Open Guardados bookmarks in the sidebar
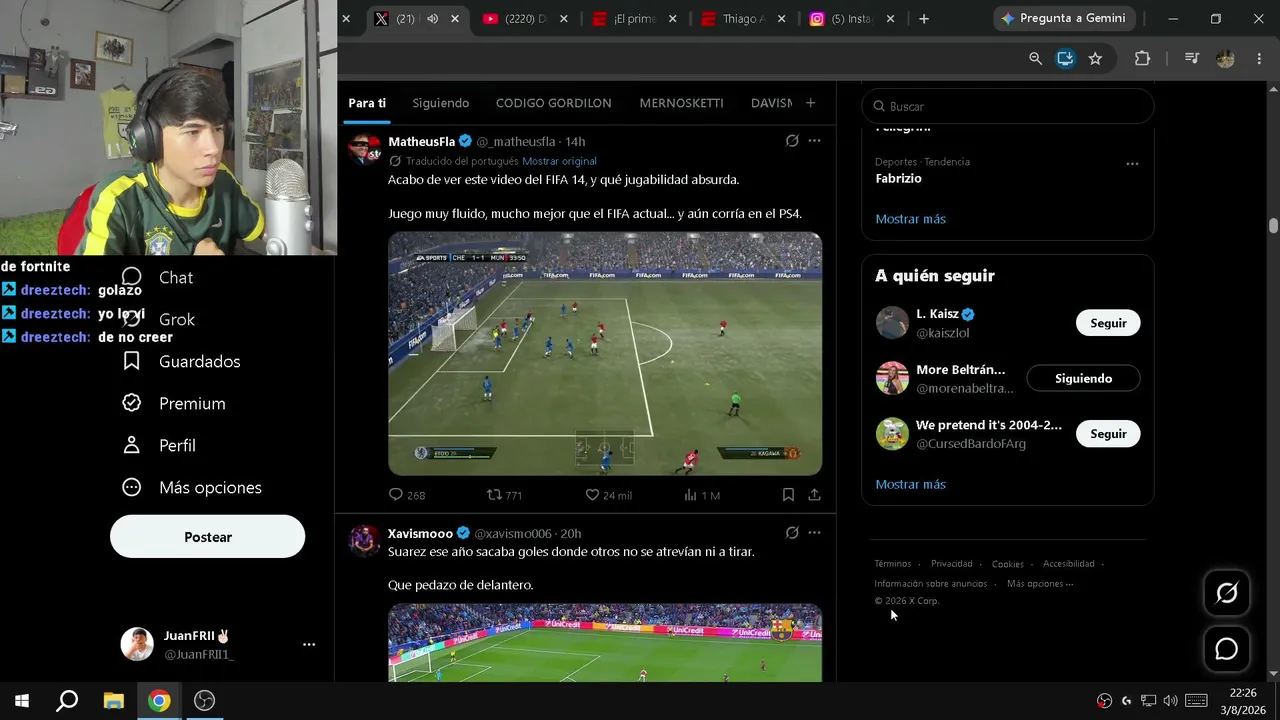Screen dimensions: 1280x720 tap(181, 361)
